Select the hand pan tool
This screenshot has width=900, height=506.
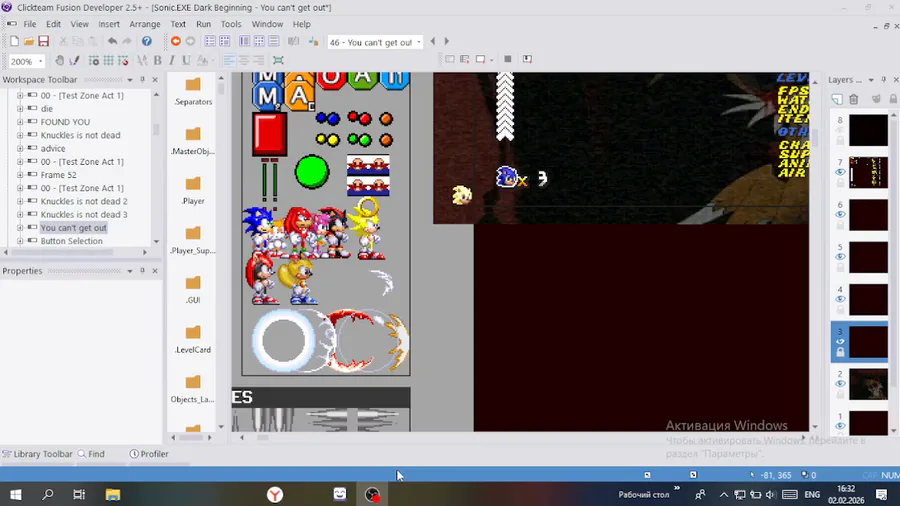click(59, 60)
